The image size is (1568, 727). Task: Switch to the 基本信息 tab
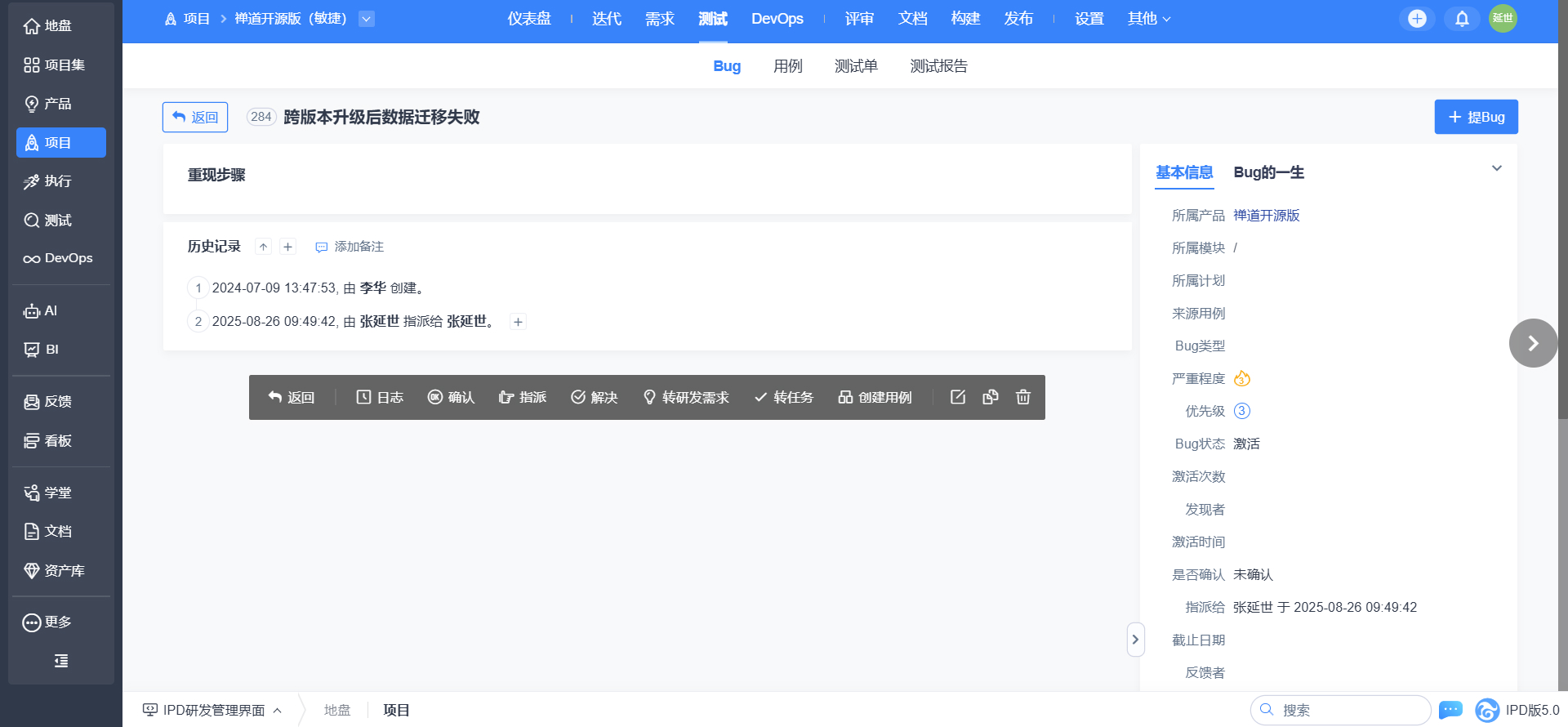point(1184,172)
